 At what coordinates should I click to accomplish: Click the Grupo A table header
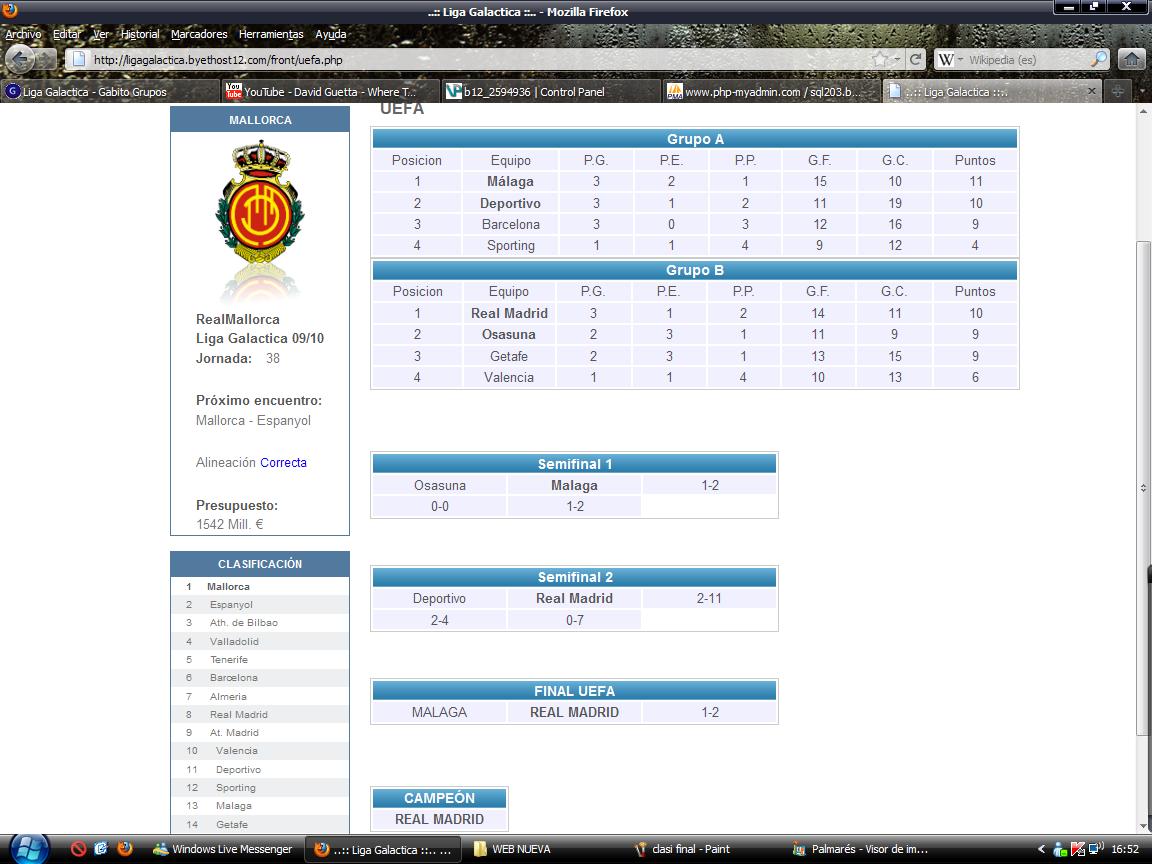(695, 139)
